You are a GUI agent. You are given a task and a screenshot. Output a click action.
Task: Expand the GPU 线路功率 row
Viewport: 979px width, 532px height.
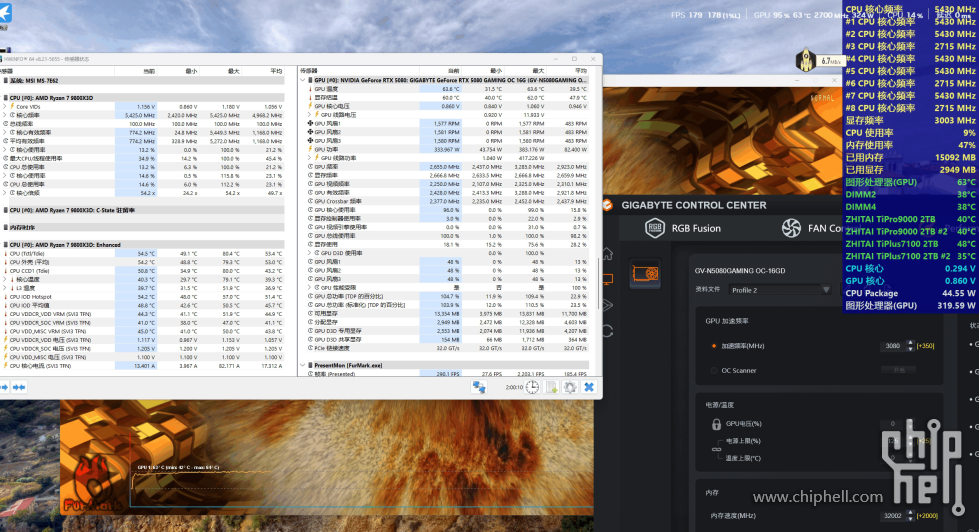(310, 158)
